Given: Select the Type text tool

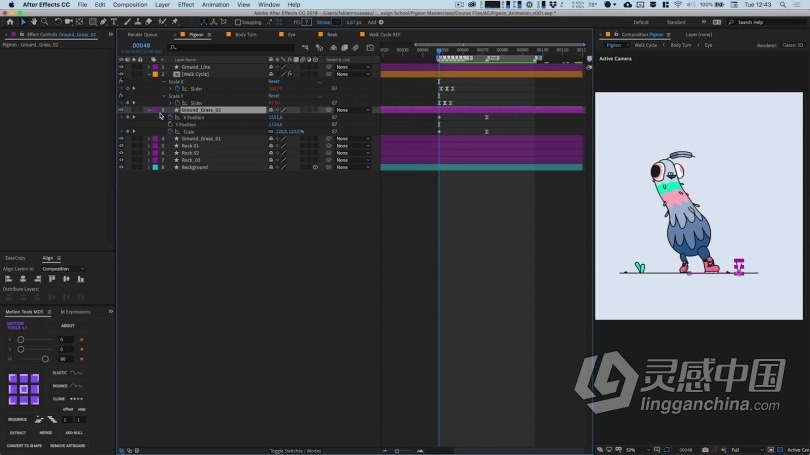Looking at the screenshot, I should [114, 22].
